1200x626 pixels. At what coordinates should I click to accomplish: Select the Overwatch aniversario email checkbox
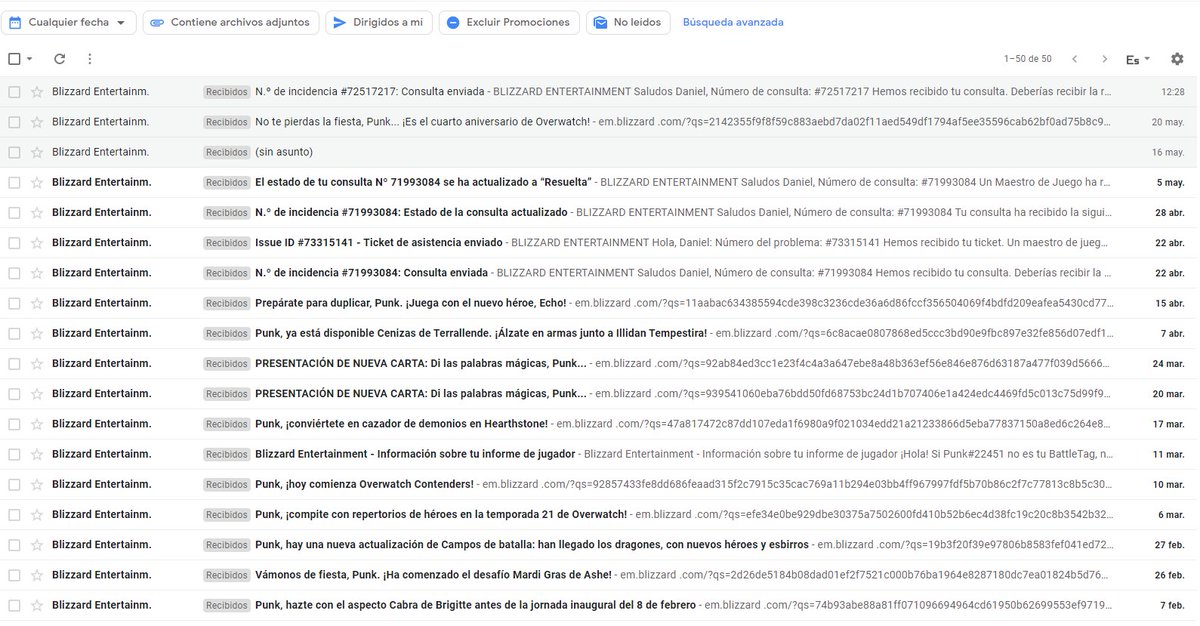click(x=14, y=122)
